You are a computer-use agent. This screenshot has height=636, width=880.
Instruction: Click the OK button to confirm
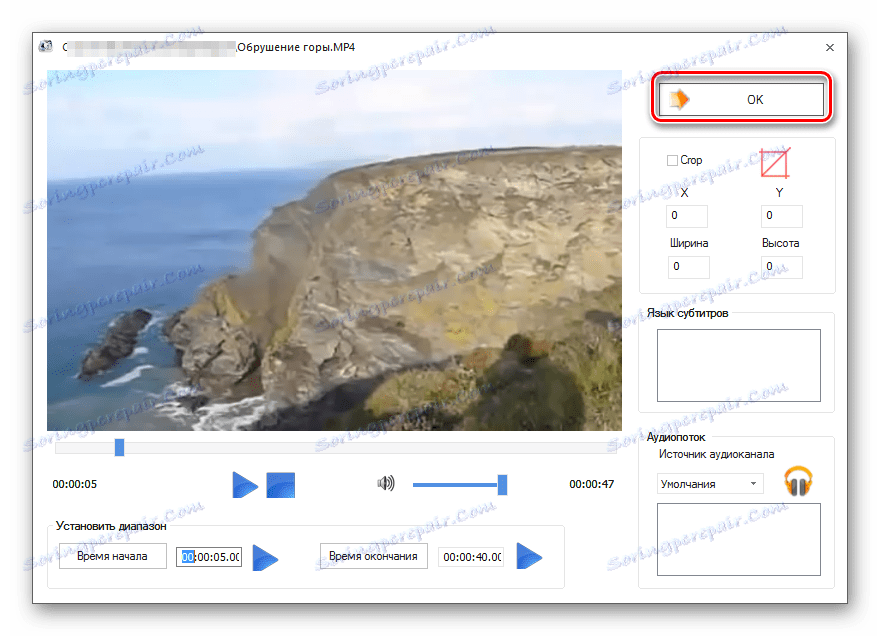coord(741,99)
